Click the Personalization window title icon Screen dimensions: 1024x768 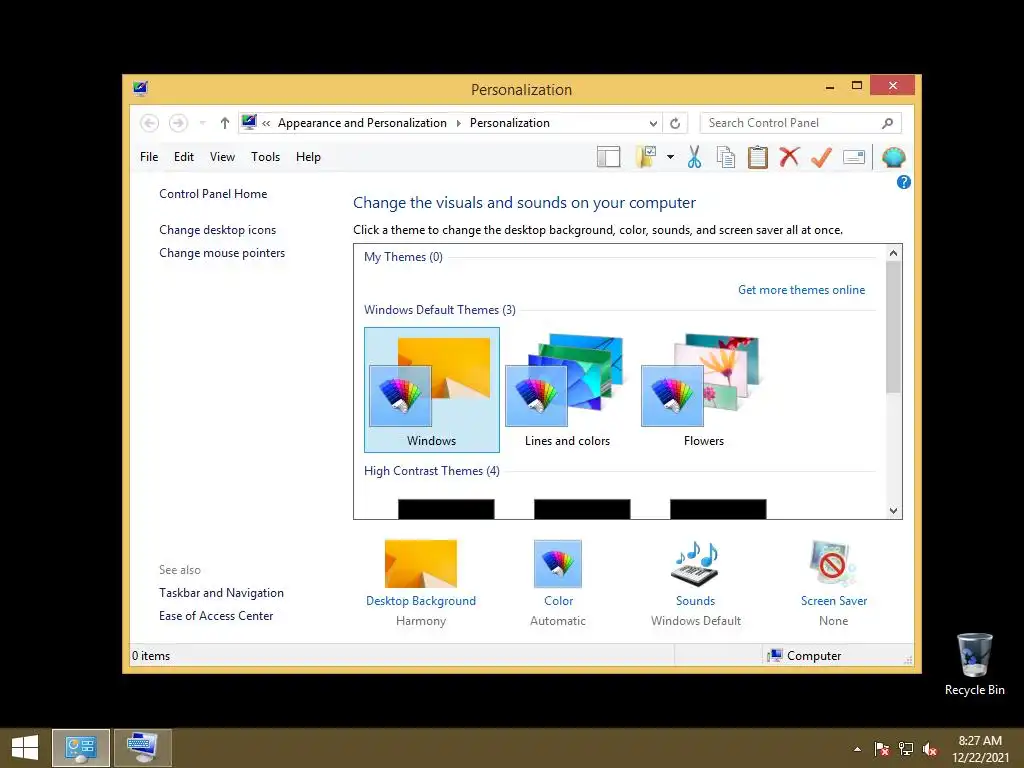(x=140, y=88)
